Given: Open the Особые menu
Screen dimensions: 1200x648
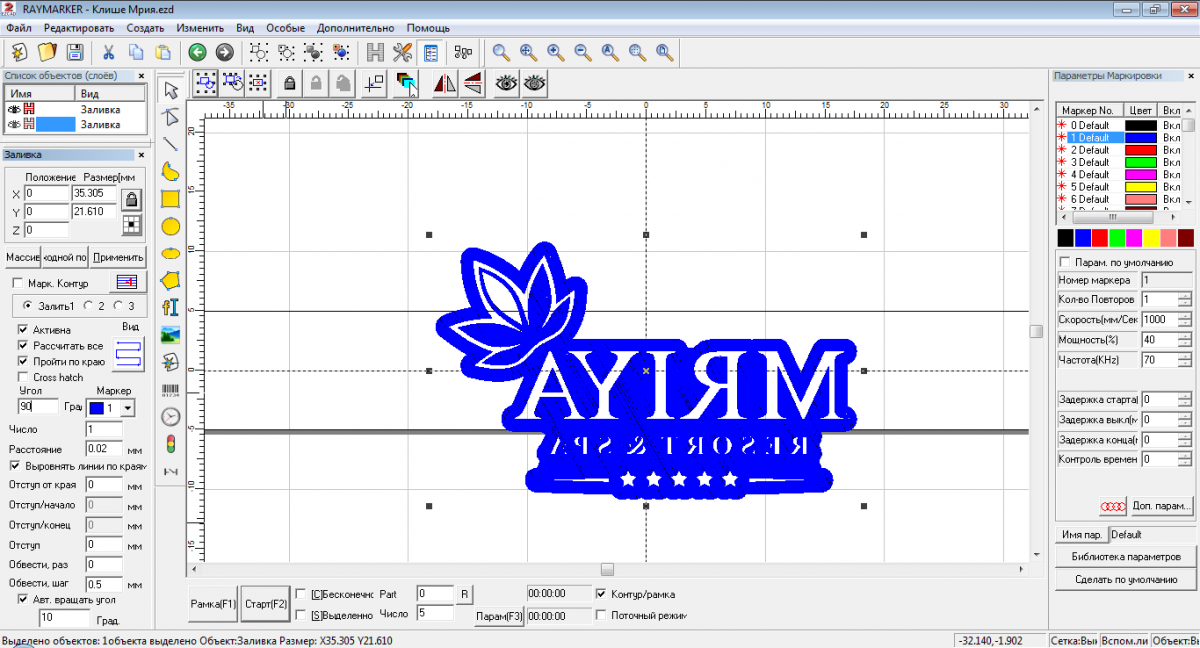Looking at the screenshot, I should click(x=285, y=28).
